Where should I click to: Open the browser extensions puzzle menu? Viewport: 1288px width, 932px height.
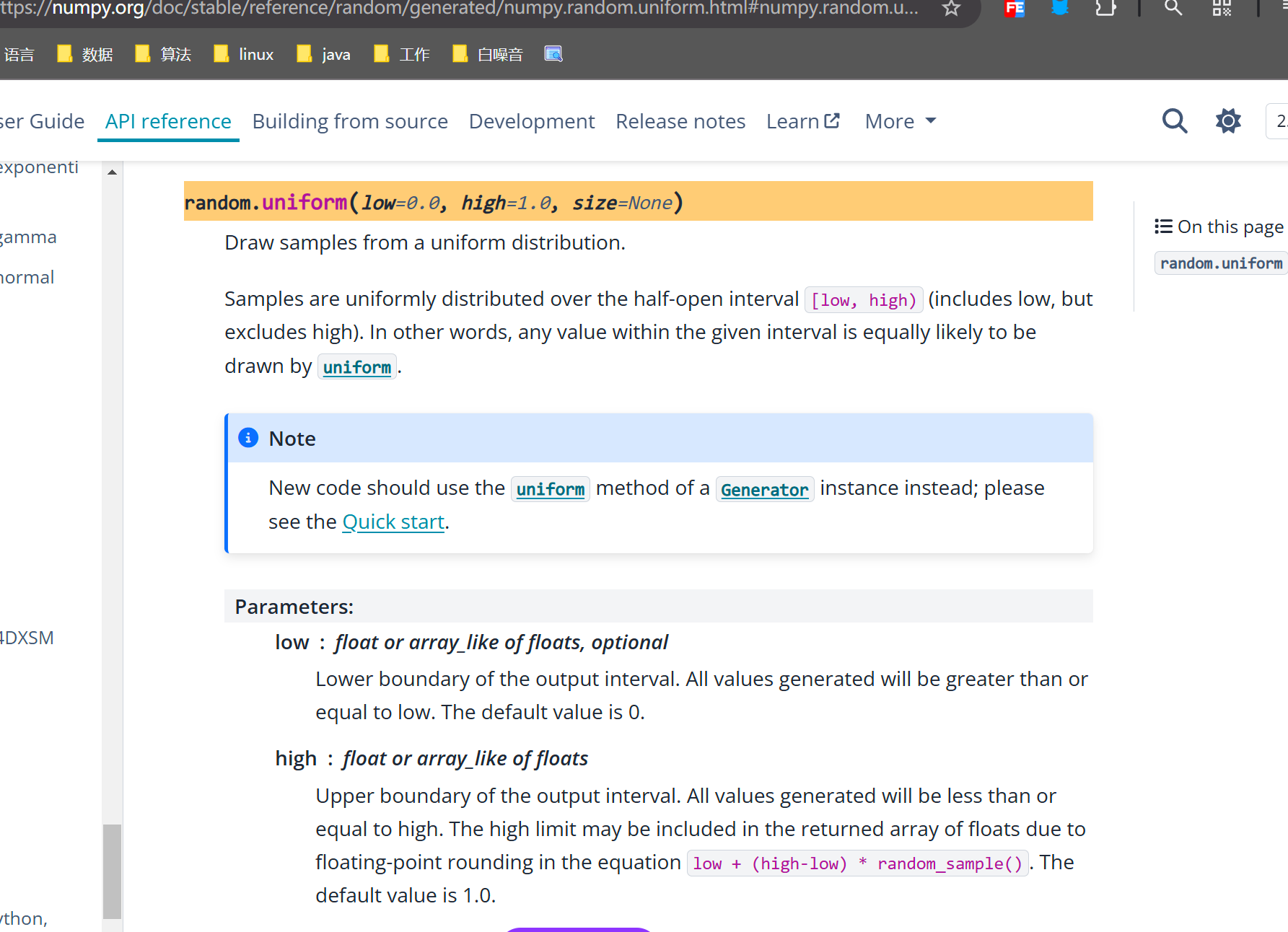(x=1105, y=8)
